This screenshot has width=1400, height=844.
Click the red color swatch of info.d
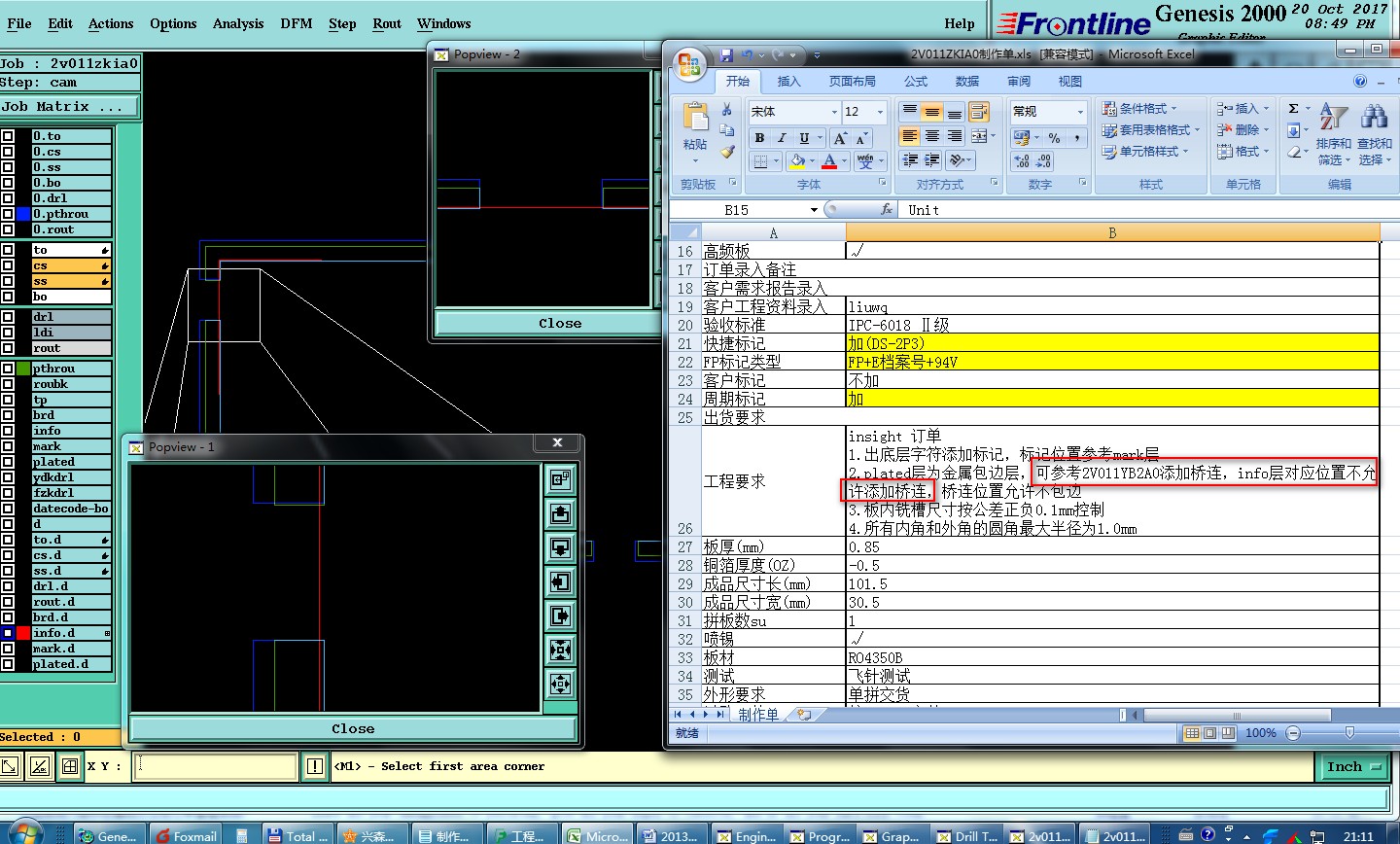click(x=23, y=633)
